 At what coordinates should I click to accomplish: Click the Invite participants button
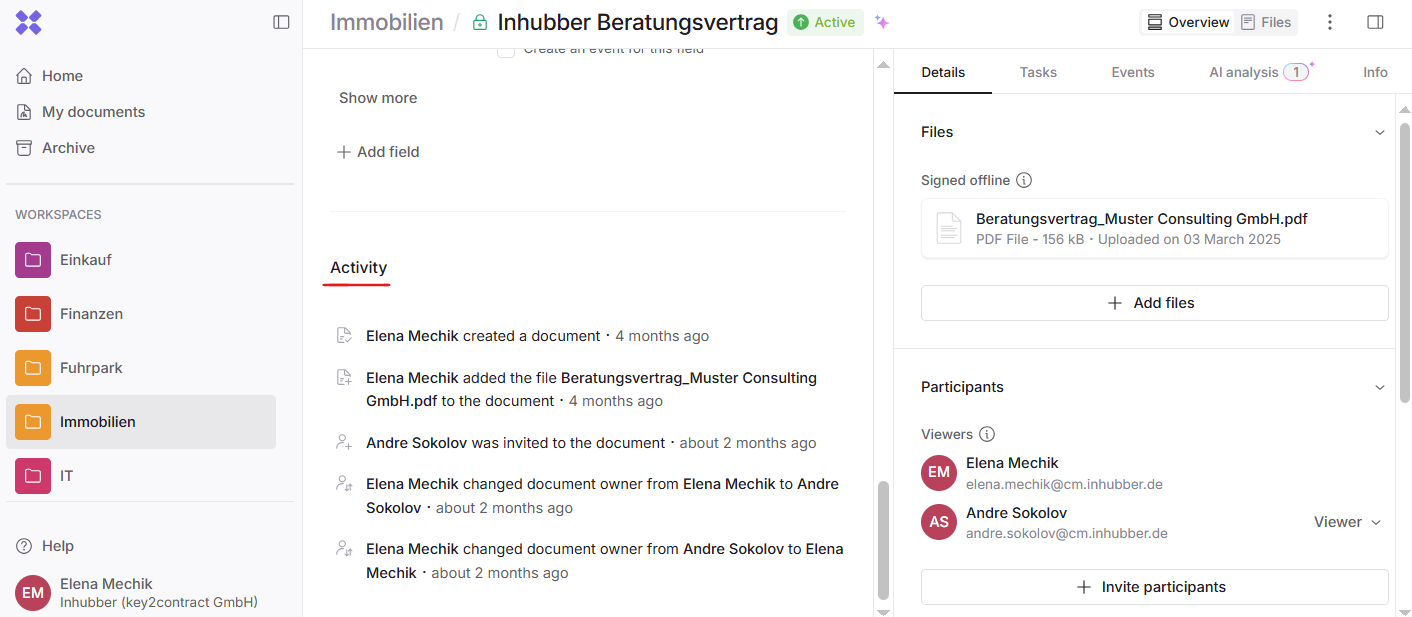[1154, 587]
